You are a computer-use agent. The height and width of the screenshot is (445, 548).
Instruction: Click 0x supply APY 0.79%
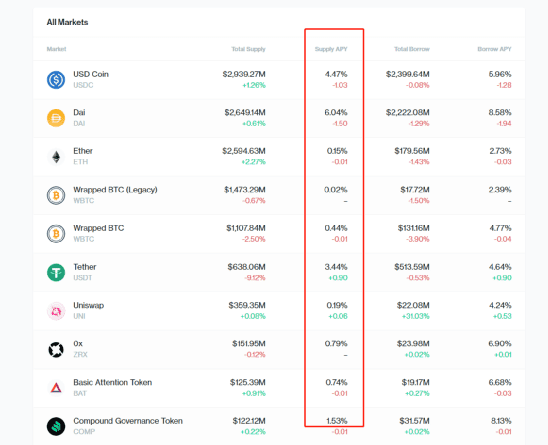point(336,344)
